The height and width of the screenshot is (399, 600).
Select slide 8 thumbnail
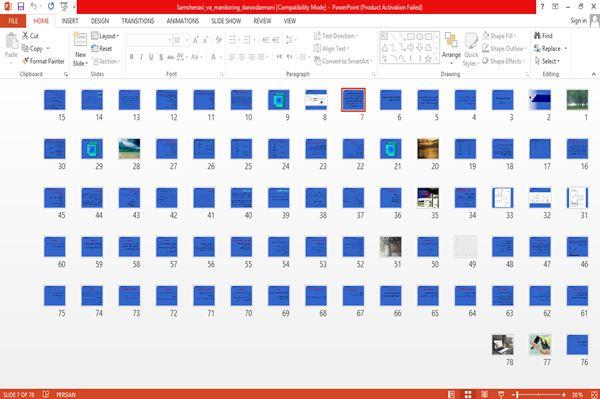316,100
